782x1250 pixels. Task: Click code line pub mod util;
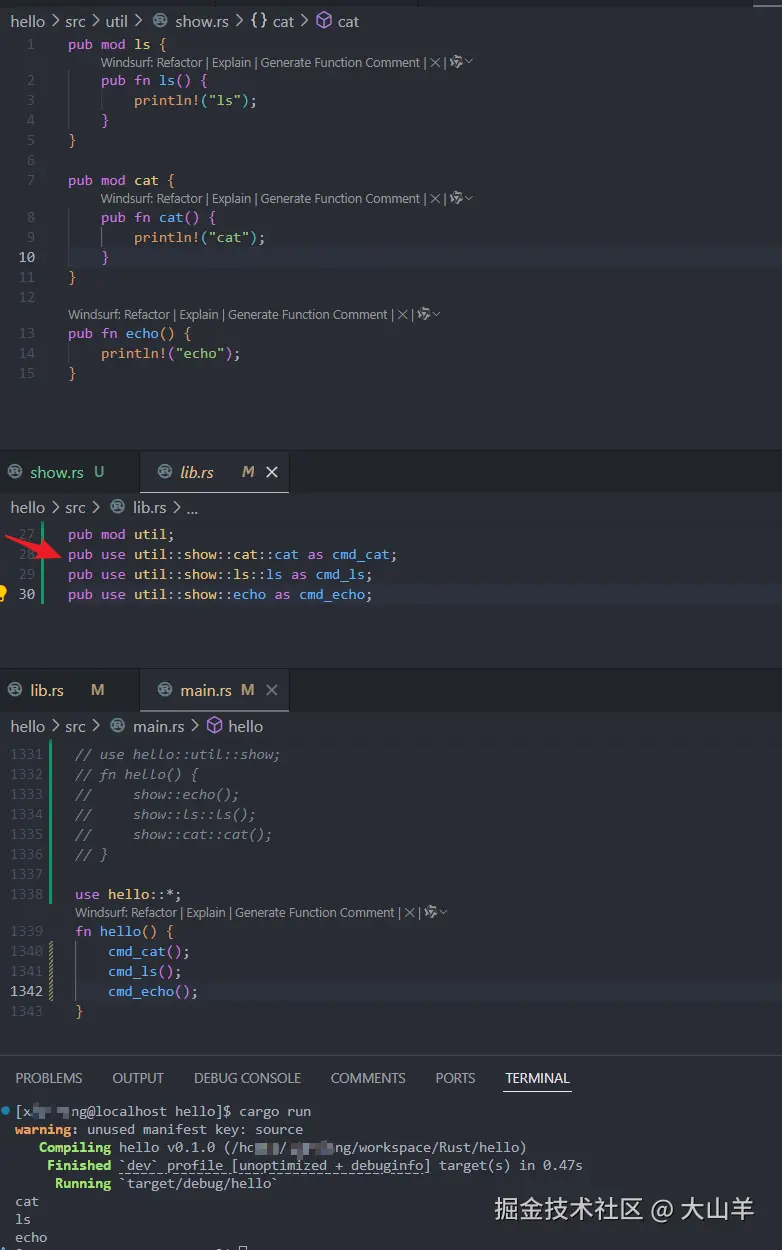tap(121, 534)
